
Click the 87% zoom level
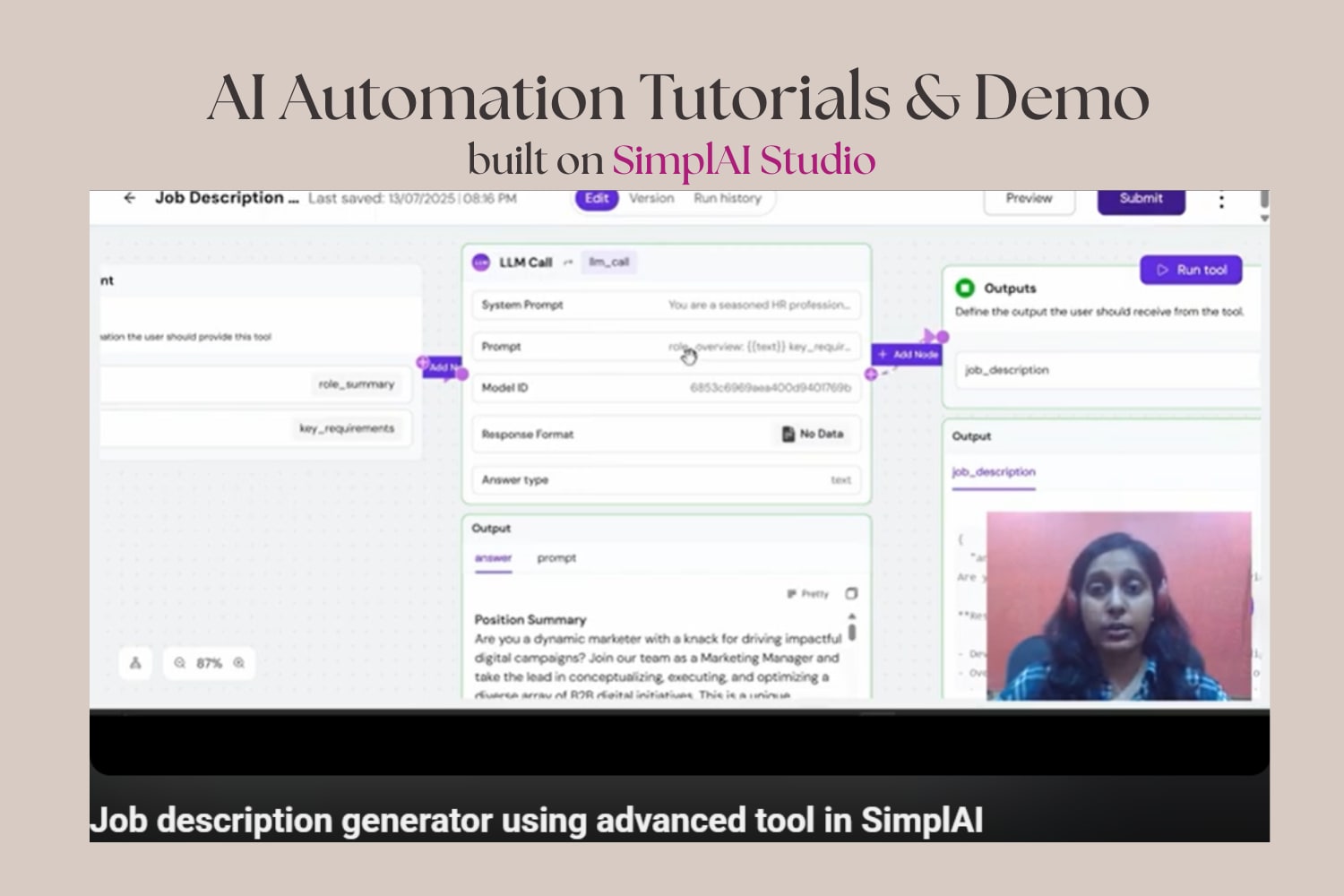[209, 663]
